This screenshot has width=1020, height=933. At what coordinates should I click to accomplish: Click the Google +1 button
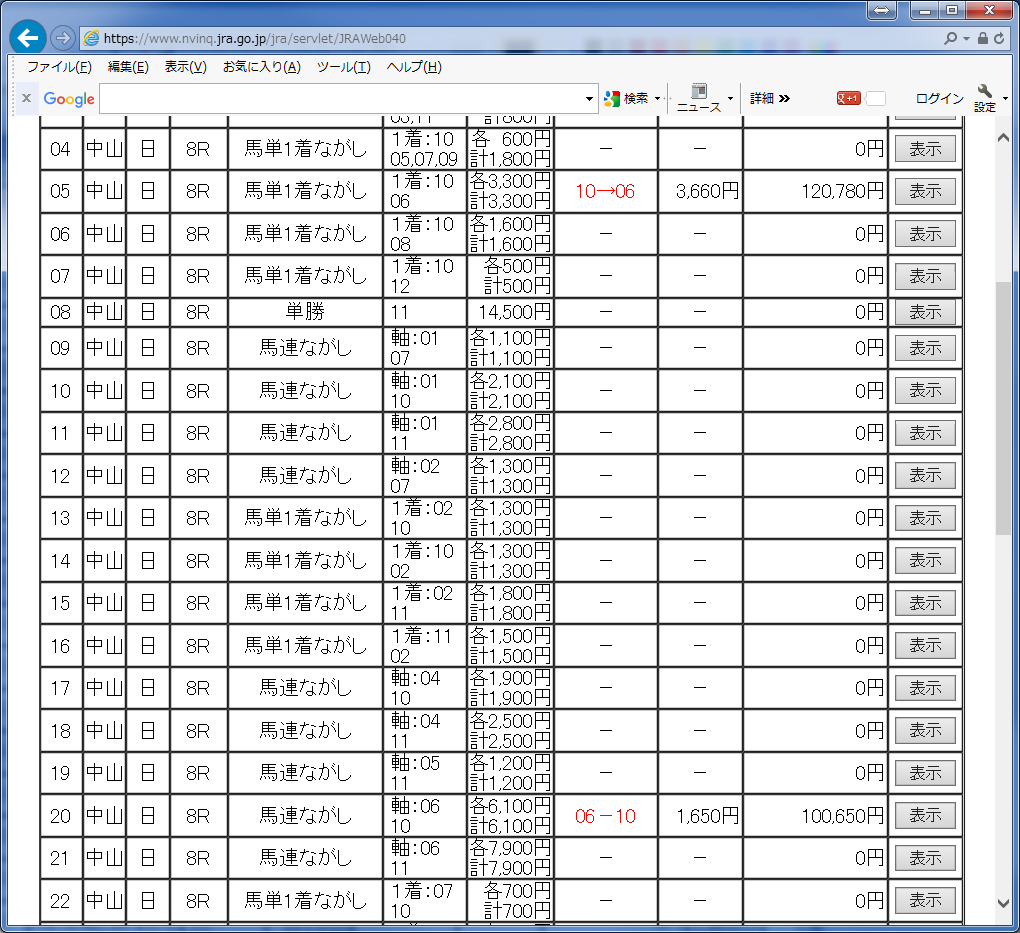(x=848, y=98)
